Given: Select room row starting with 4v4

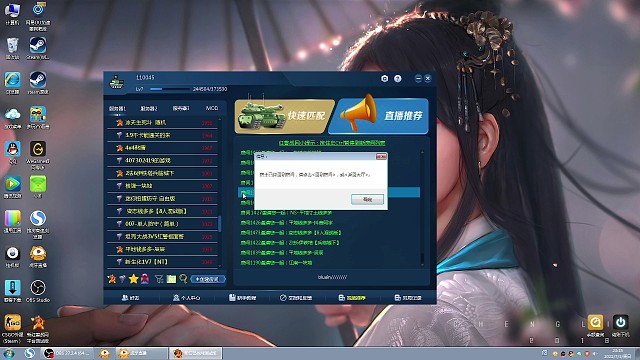Looking at the screenshot, I should [x=162, y=148].
